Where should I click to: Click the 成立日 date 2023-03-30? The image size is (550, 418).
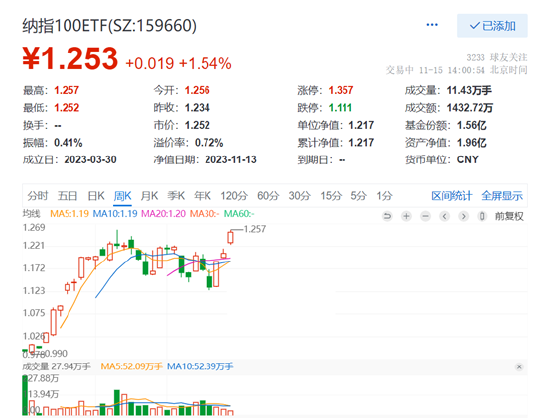pos(90,160)
